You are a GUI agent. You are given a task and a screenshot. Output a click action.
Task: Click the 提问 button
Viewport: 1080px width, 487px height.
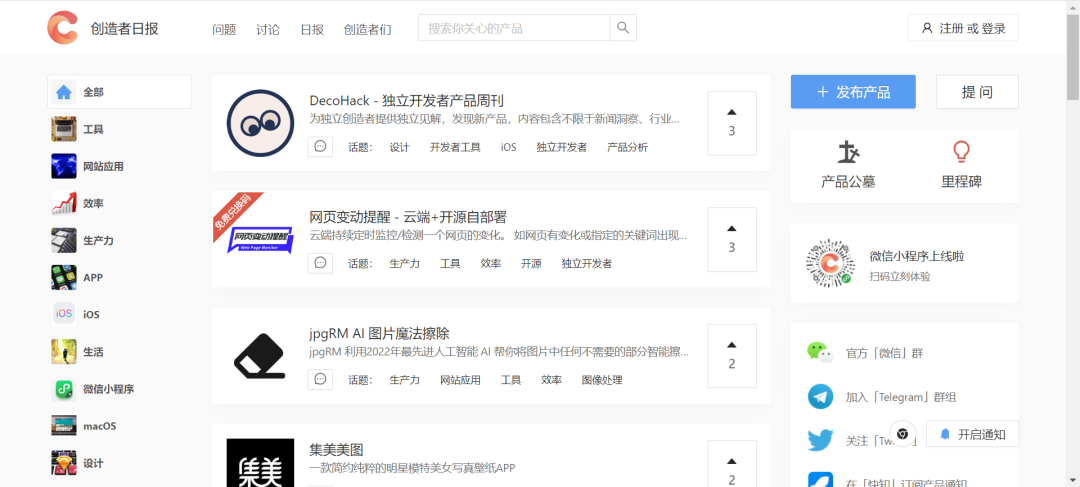(977, 92)
